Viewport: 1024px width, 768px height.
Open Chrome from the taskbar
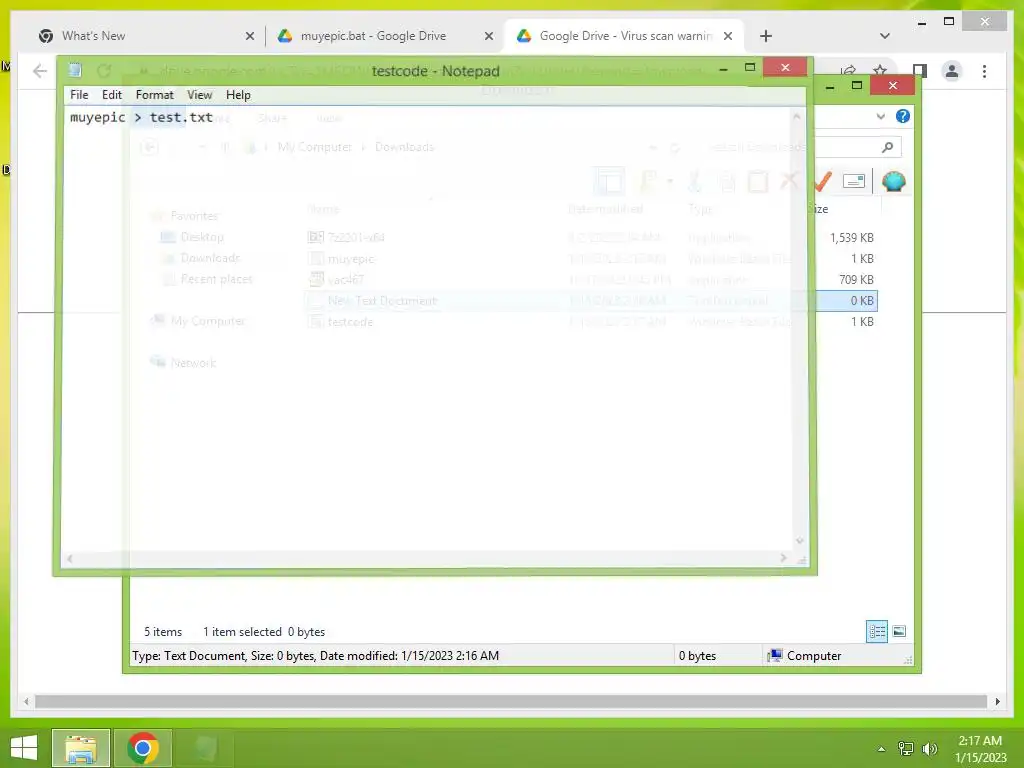[x=143, y=748]
